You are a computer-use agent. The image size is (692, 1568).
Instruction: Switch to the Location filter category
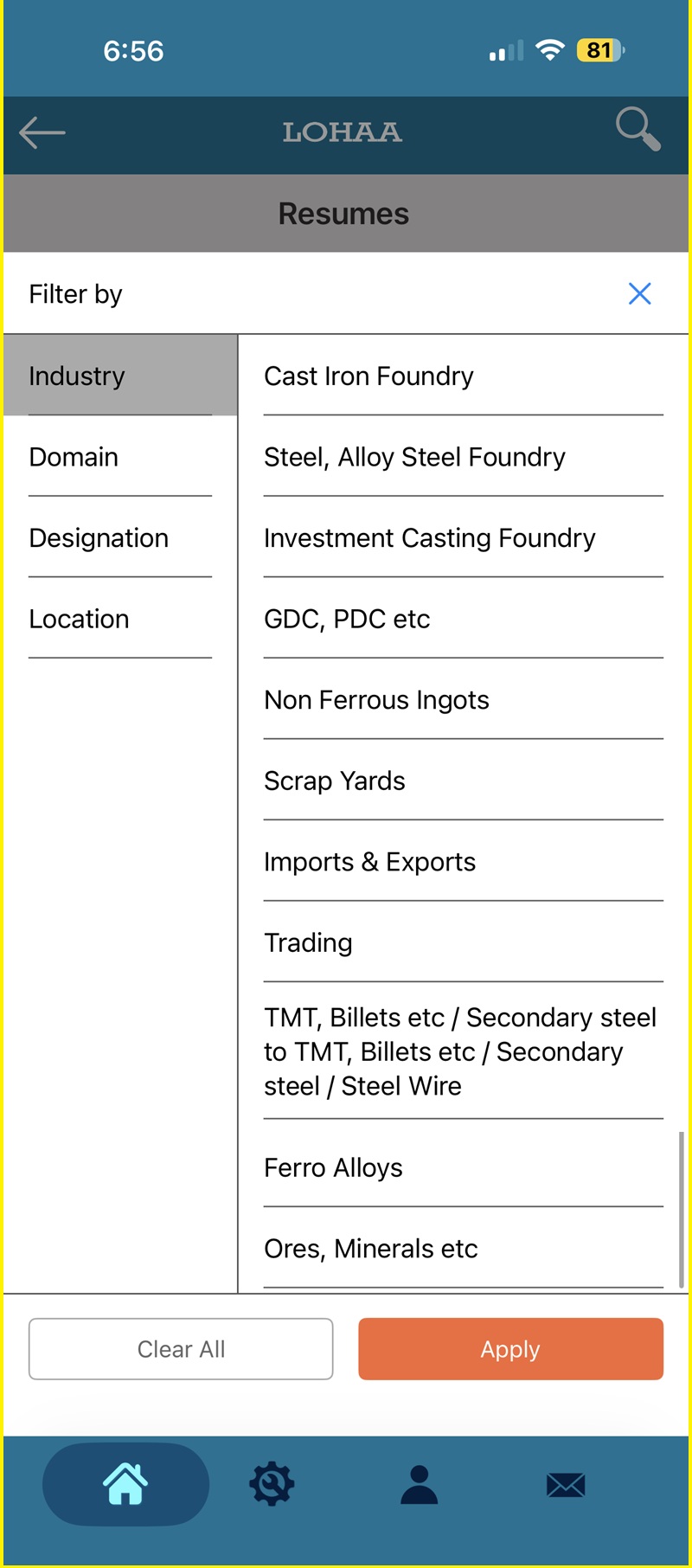click(x=120, y=619)
